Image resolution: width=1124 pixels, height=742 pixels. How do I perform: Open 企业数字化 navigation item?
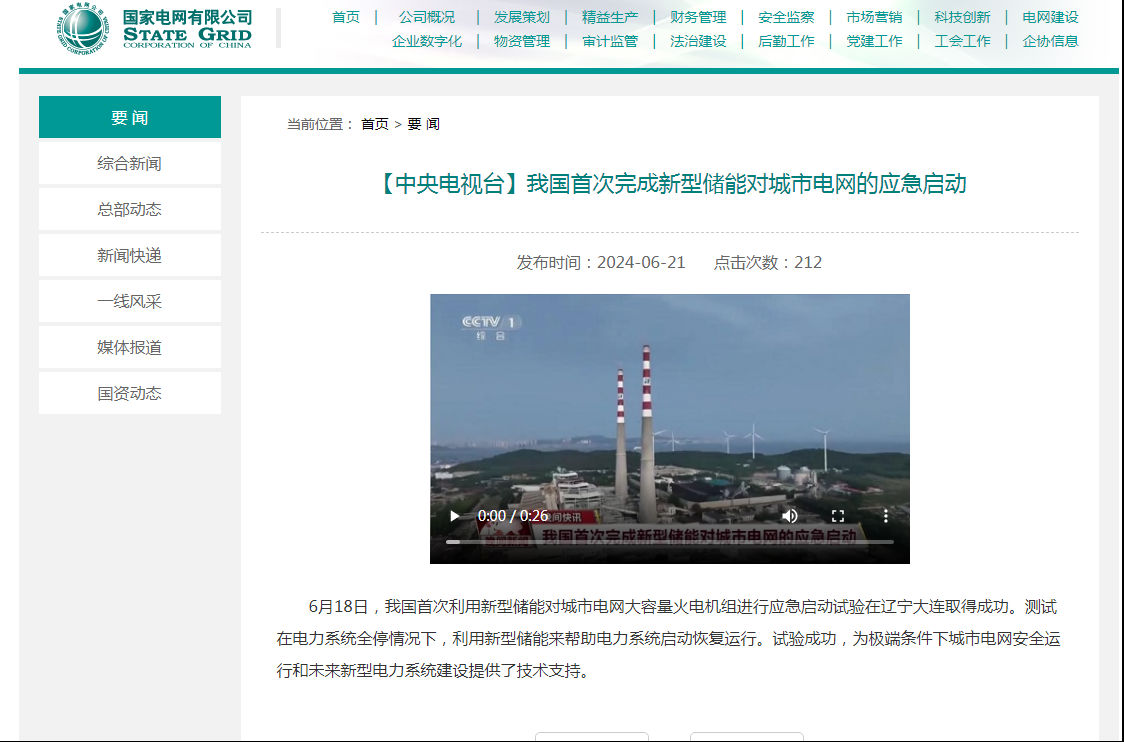point(427,42)
